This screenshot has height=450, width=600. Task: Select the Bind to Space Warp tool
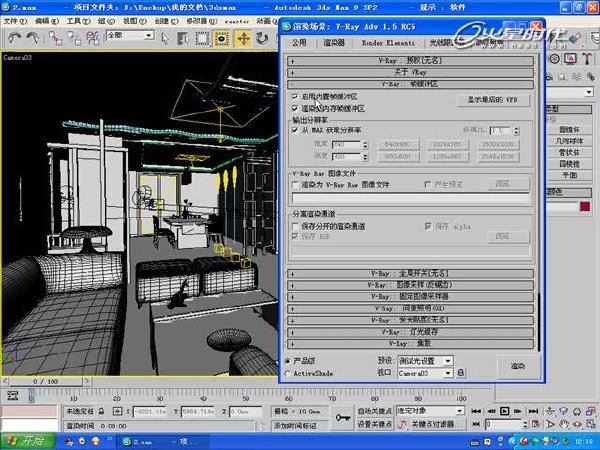(x=92, y=38)
